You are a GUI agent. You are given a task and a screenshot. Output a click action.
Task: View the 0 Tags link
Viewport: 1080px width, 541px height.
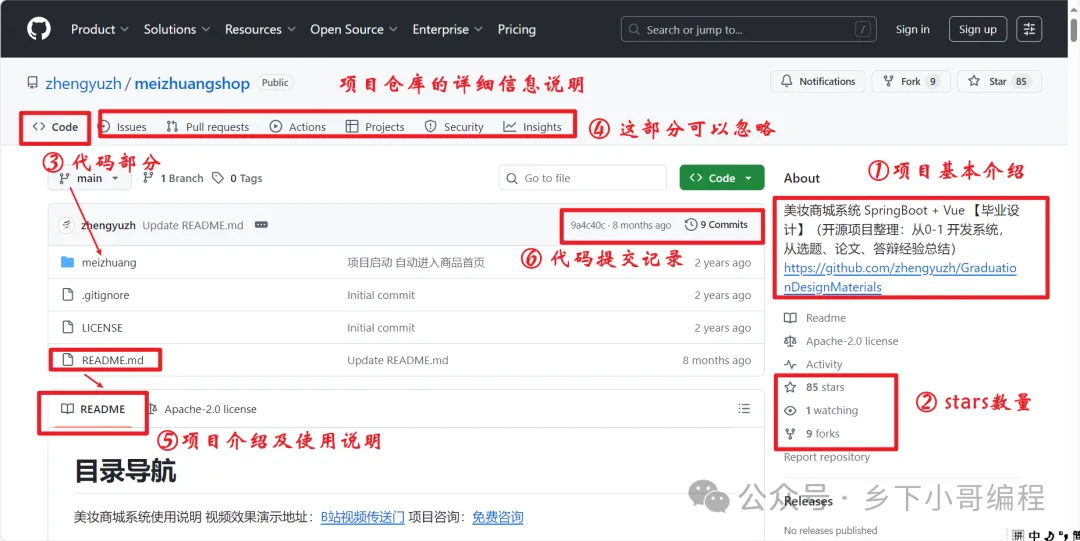tap(237, 178)
